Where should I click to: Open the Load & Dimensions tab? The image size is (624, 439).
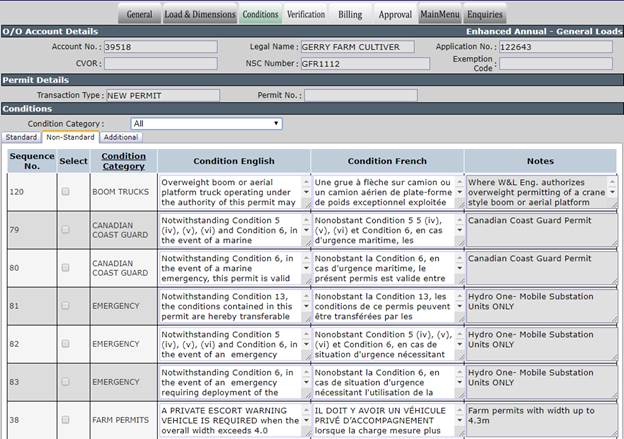click(x=200, y=14)
